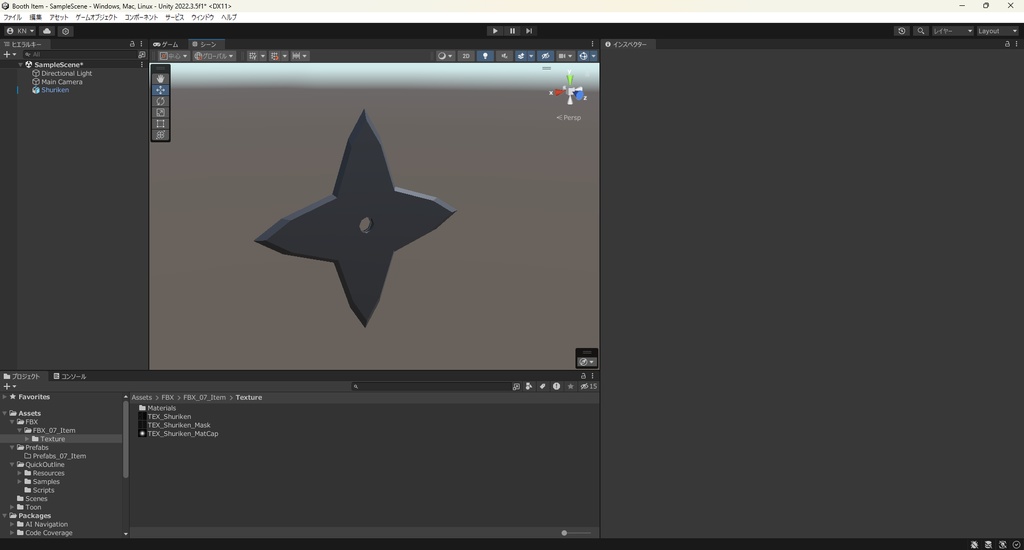Open the Hierarchy panel kebab menu

[141, 44]
